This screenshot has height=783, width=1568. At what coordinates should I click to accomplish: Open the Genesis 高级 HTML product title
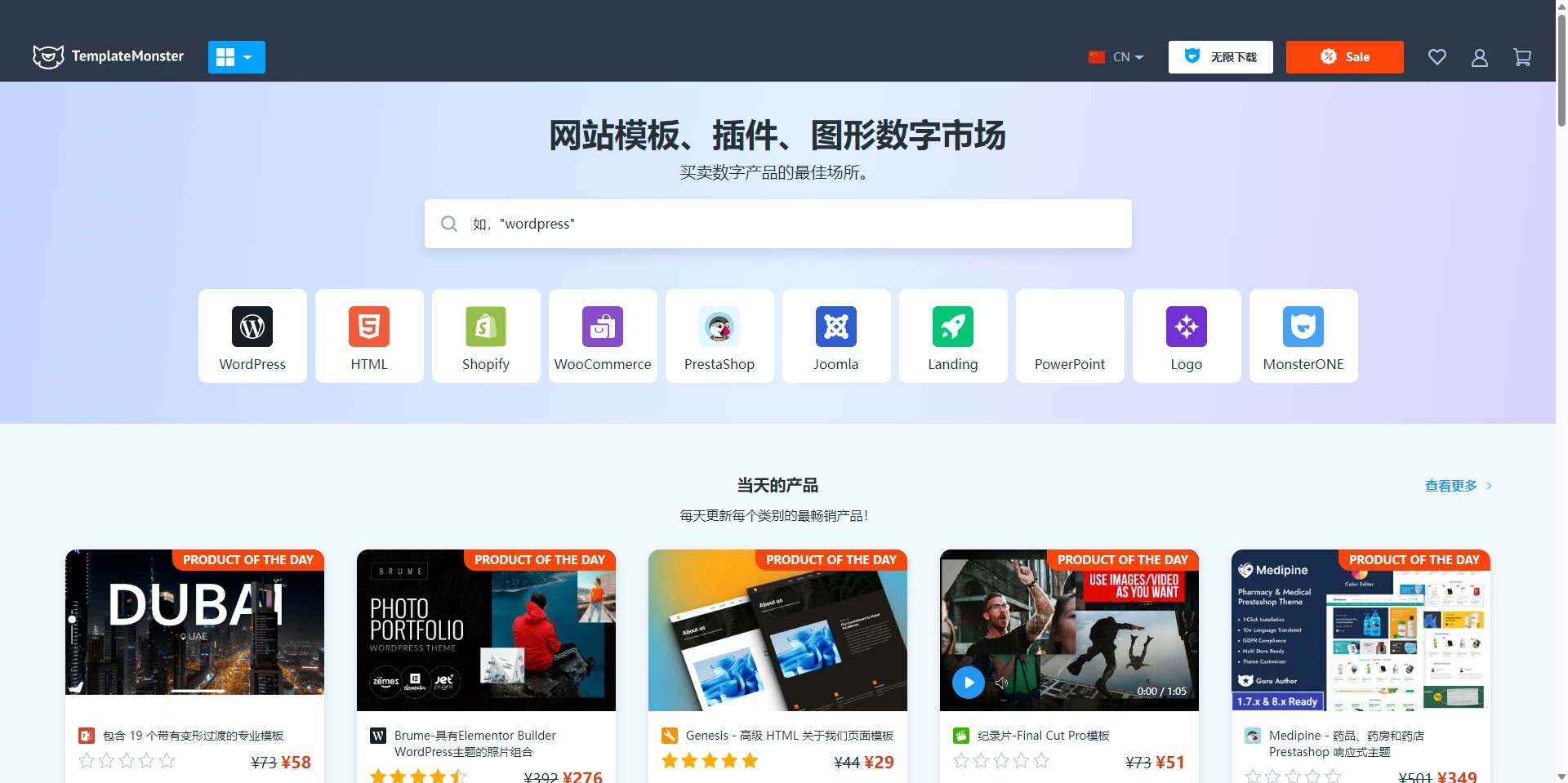pyautogui.click(x=790, y=736)
